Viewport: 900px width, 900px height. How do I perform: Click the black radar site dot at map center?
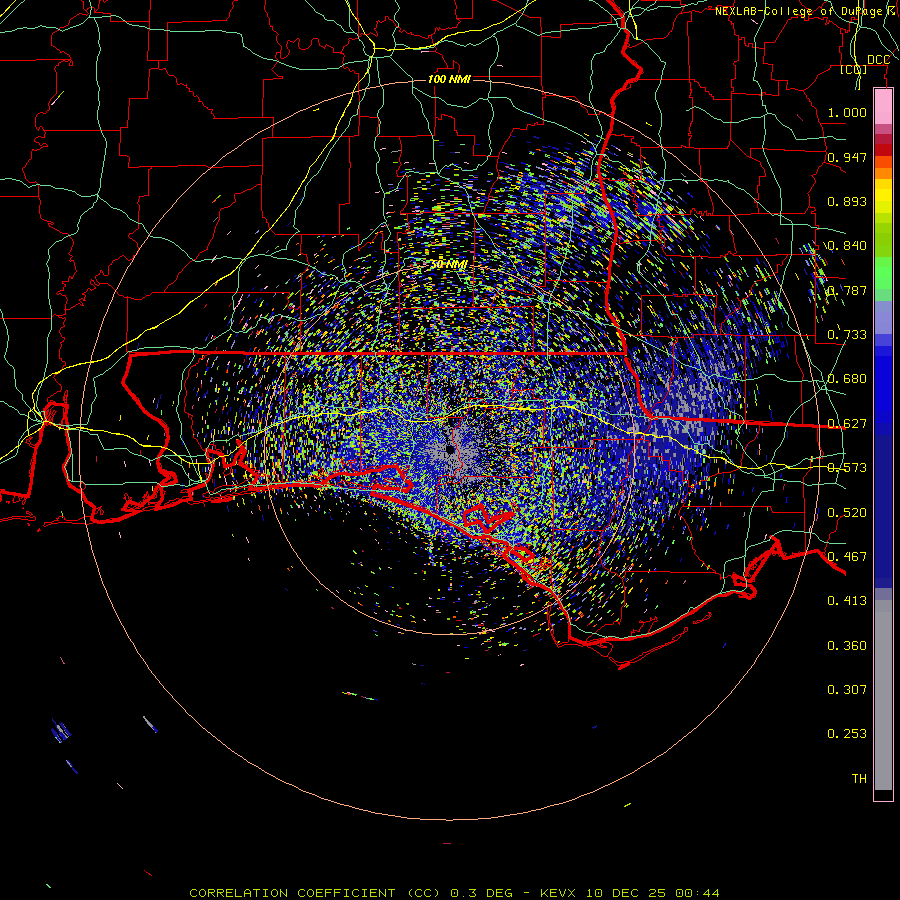[450, 450]
